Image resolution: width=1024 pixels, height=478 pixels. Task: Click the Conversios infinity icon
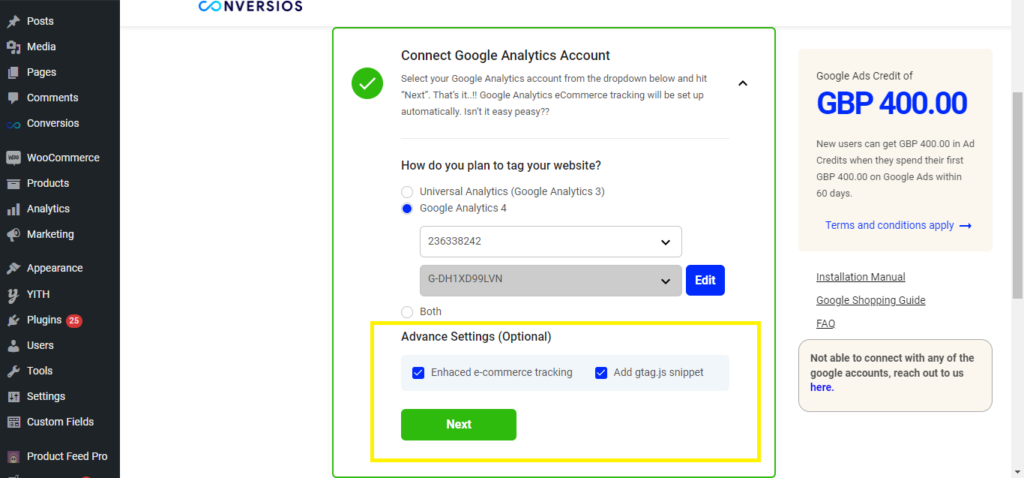13,123
